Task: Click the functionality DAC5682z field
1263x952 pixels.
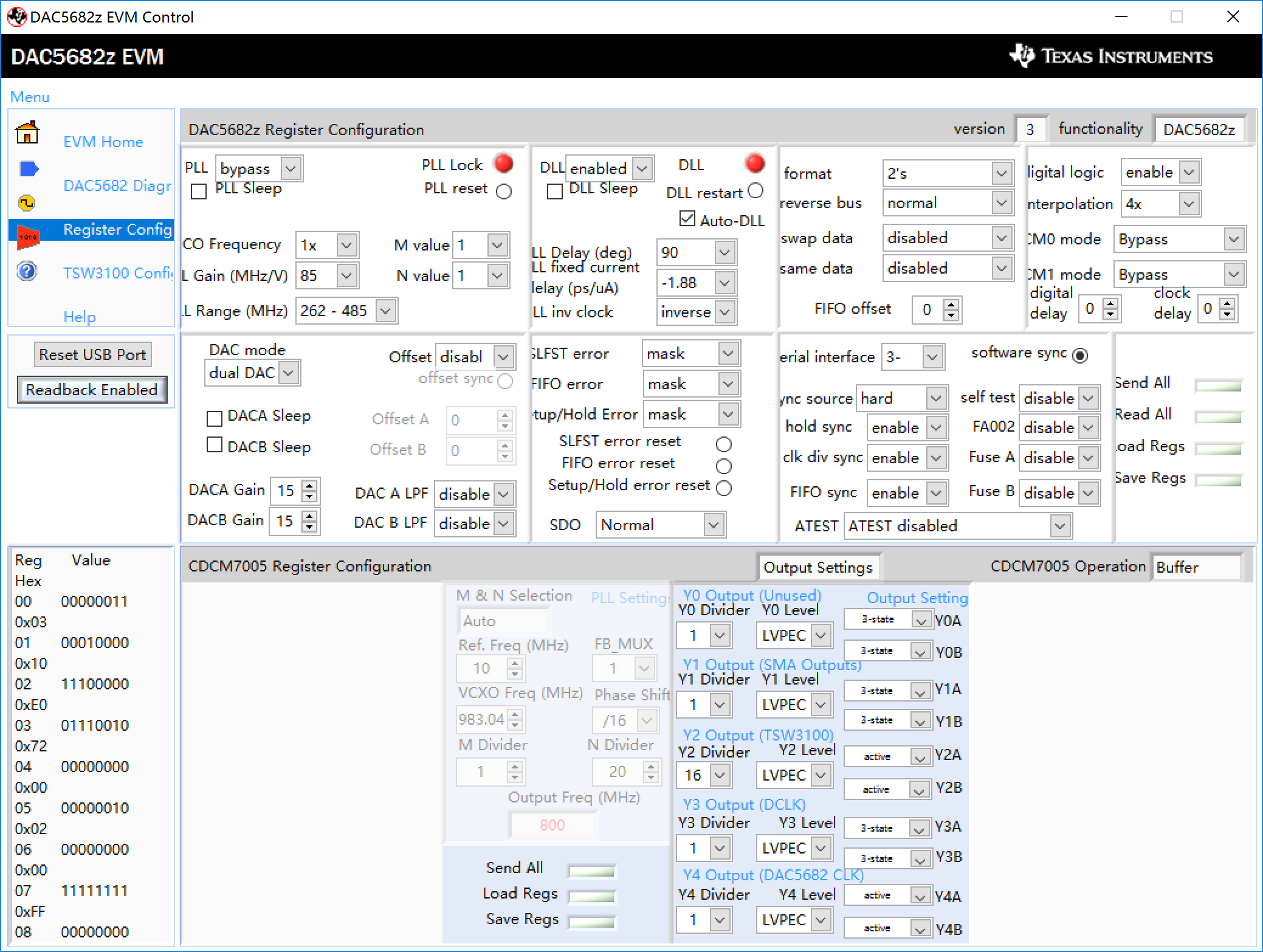Action: (x=1199, y=129)
